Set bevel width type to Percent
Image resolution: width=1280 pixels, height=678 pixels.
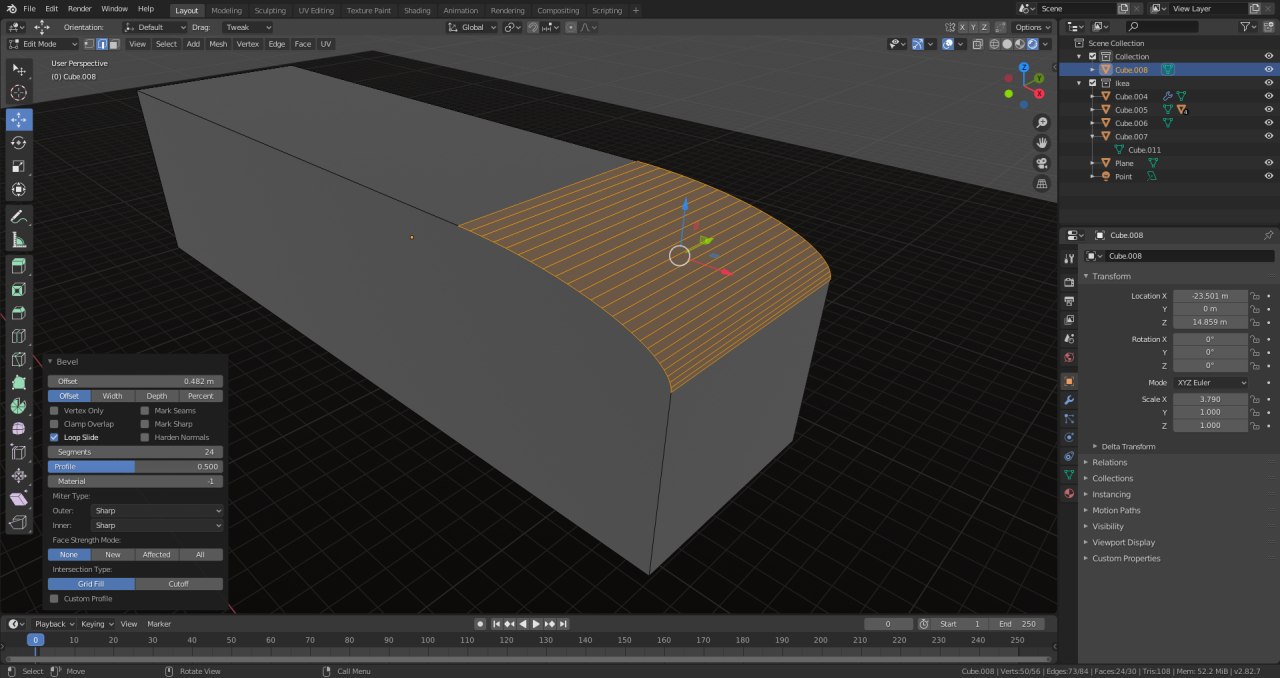201,396
